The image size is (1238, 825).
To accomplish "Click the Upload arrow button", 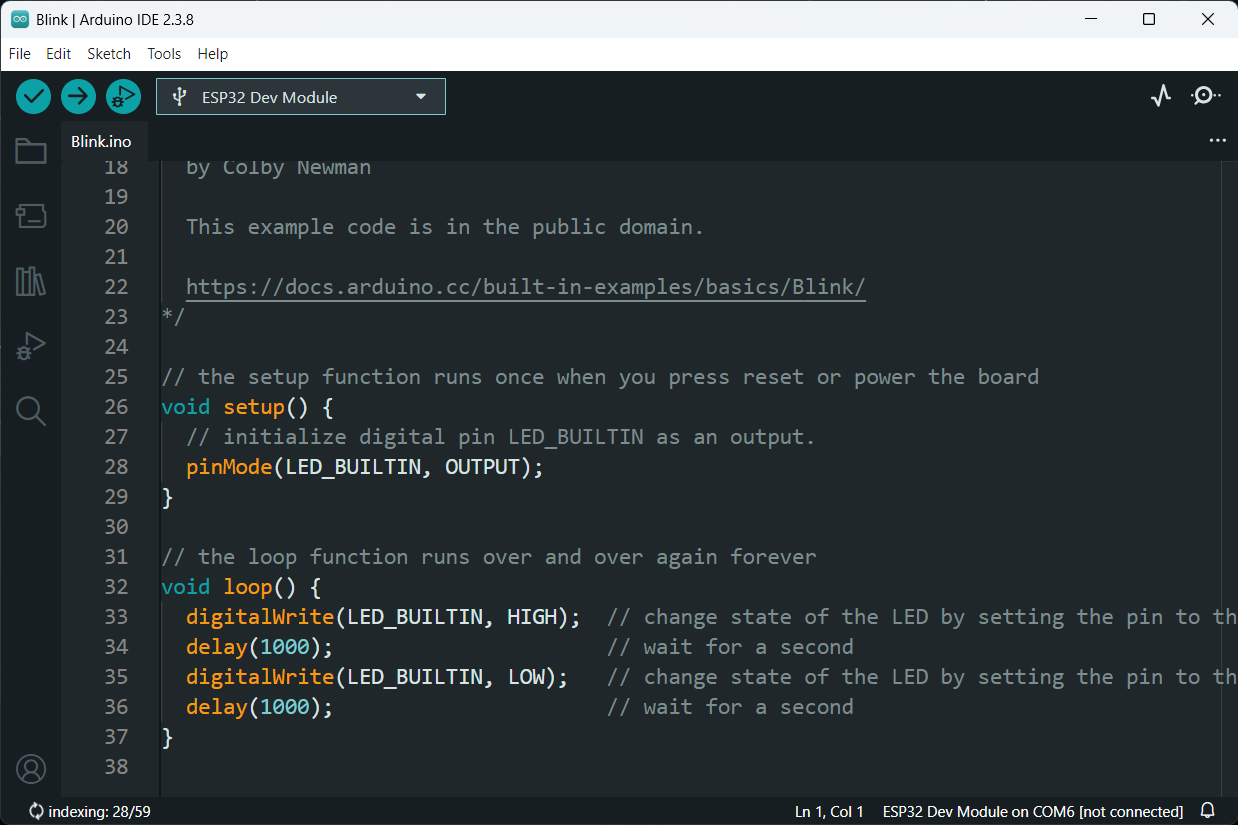I will [x=78, y=96].
